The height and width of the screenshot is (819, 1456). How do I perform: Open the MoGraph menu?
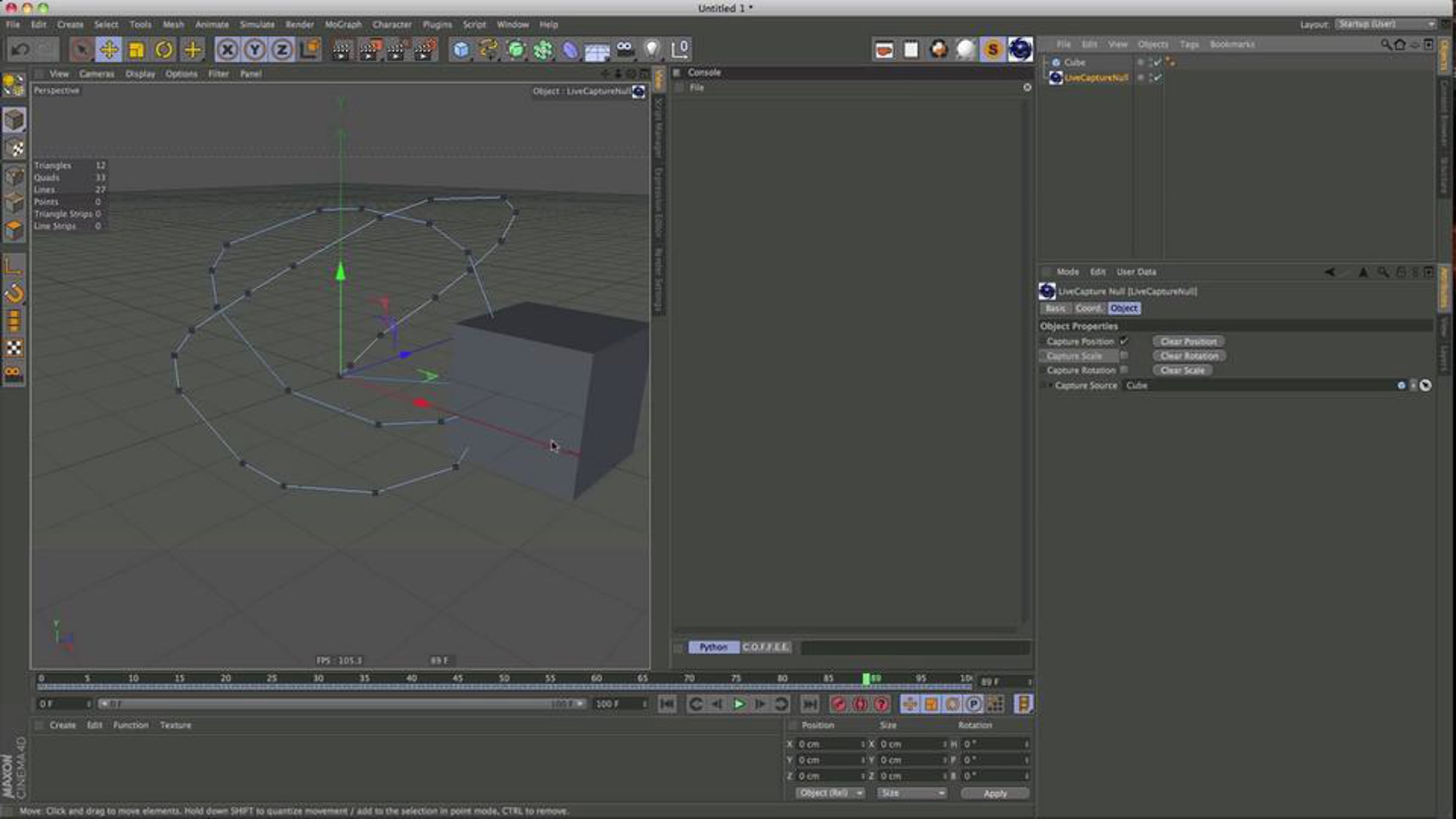pyautogui.click(x=343, y=24)
